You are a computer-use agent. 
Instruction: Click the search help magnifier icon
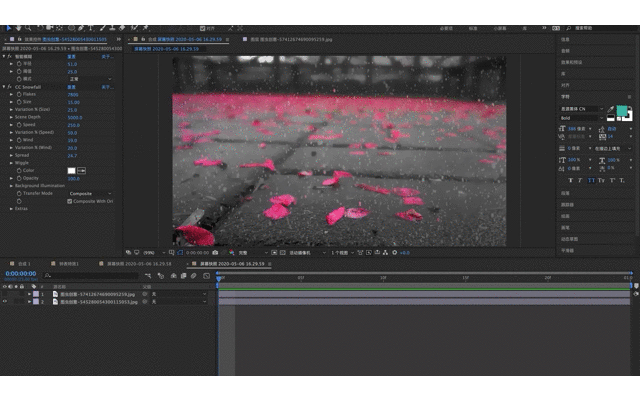pyautogui.click(x=569, y=28)
